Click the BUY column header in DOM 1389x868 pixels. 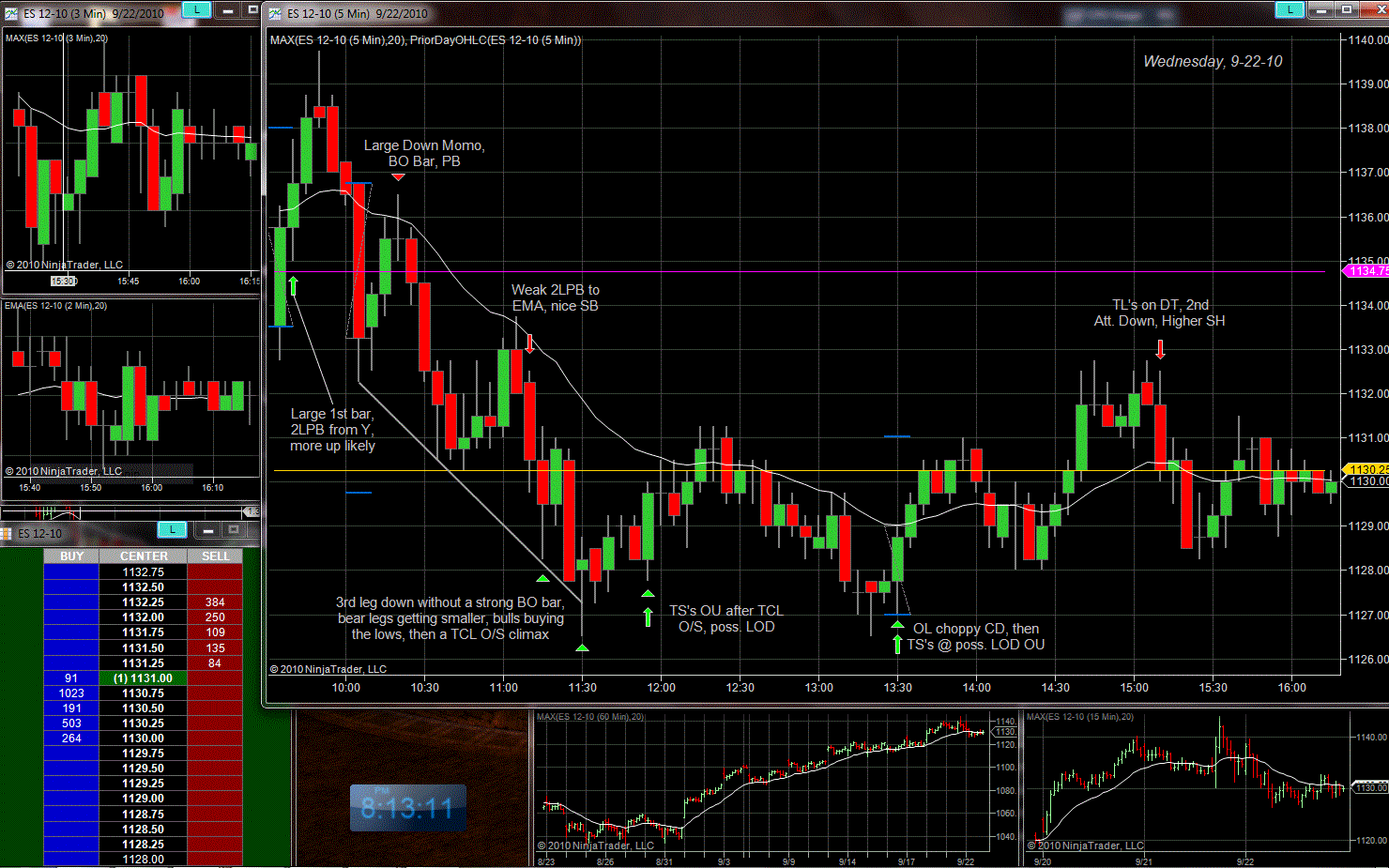click(71, 556)
